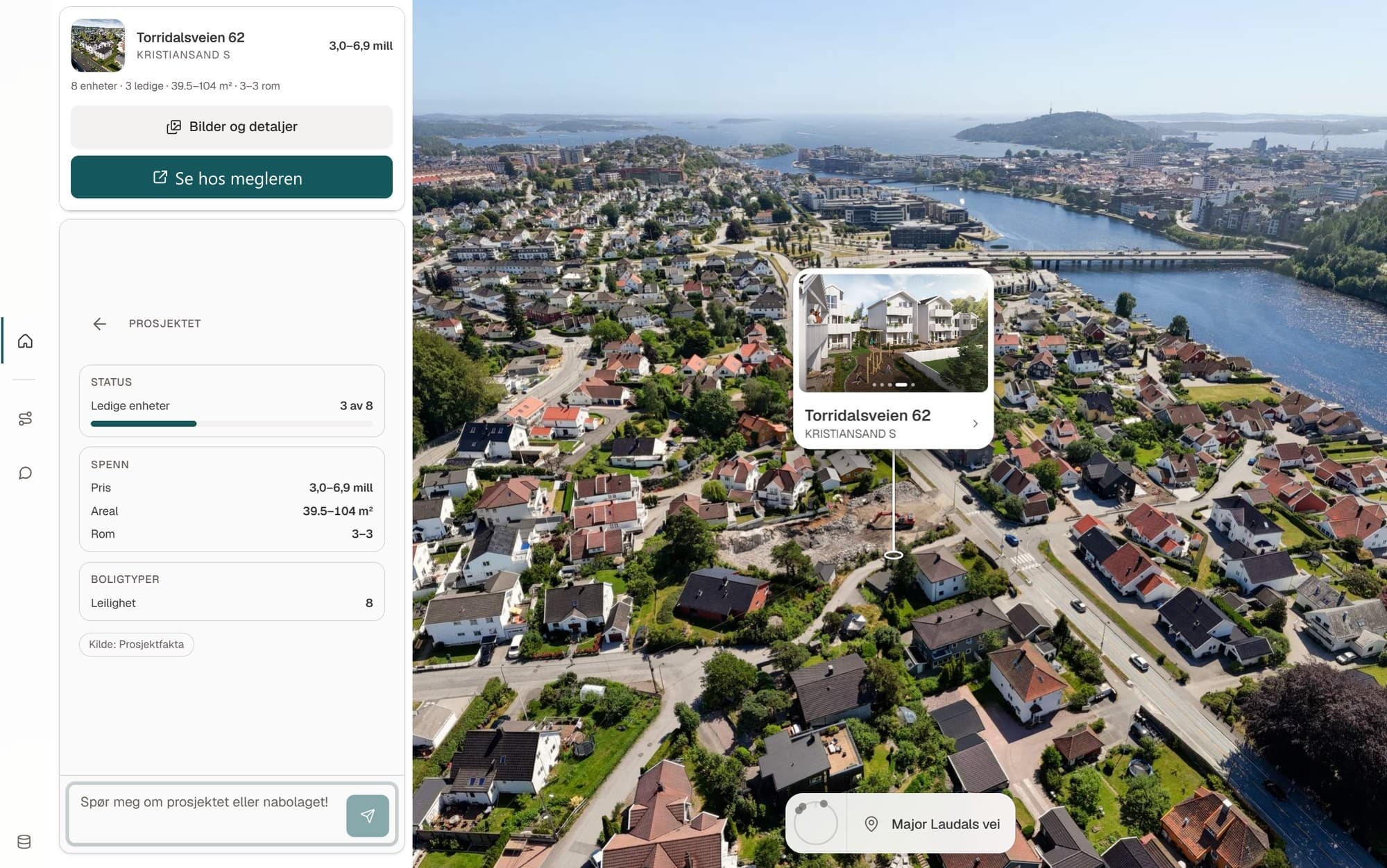The height and width of the screenshot is (868, 1387).
Task: Open the database icon in the sidebar
Action: (24, 842)
